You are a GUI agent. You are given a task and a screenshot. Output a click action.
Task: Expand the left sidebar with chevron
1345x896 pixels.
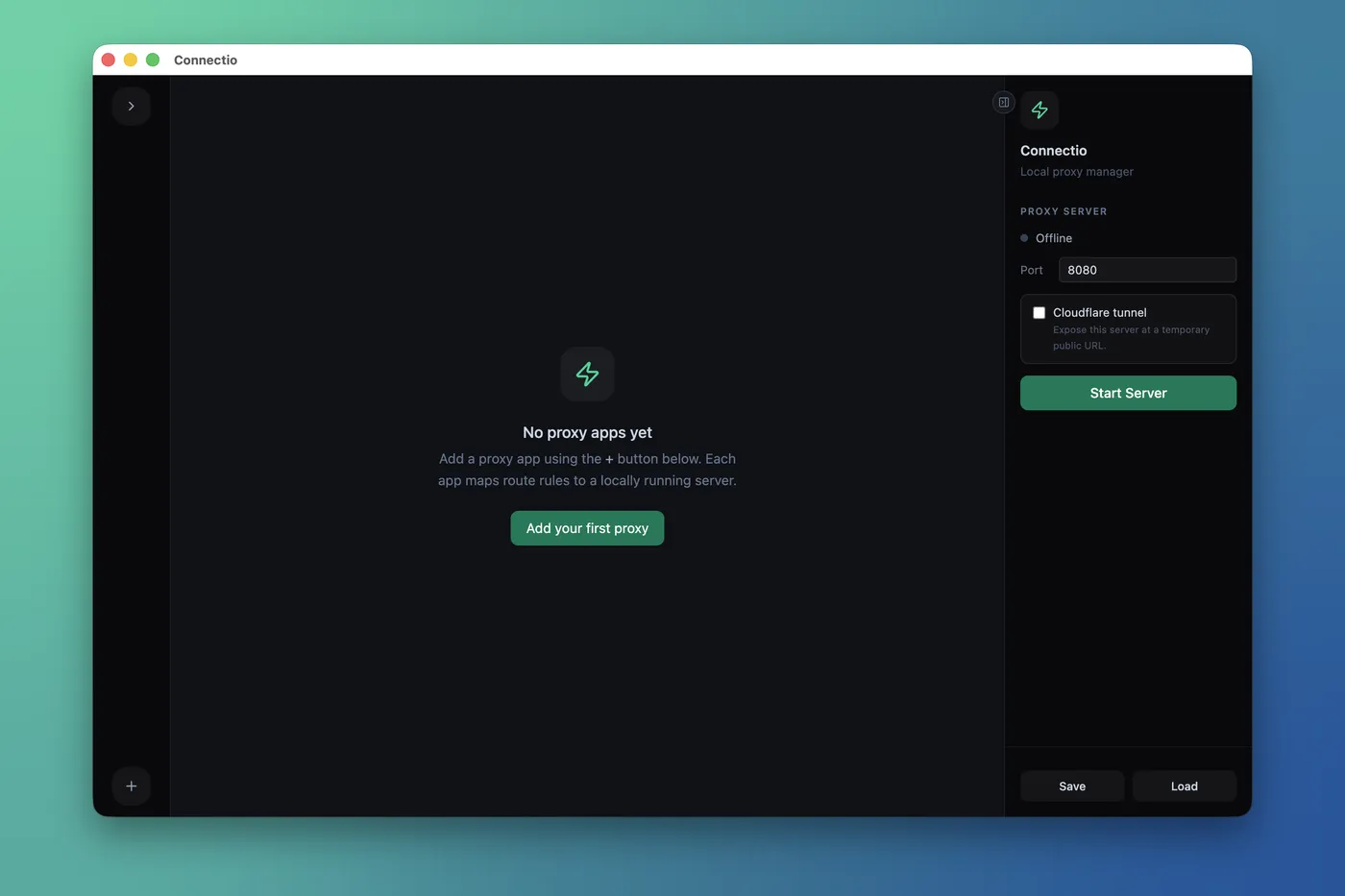[x=131, y=106]
